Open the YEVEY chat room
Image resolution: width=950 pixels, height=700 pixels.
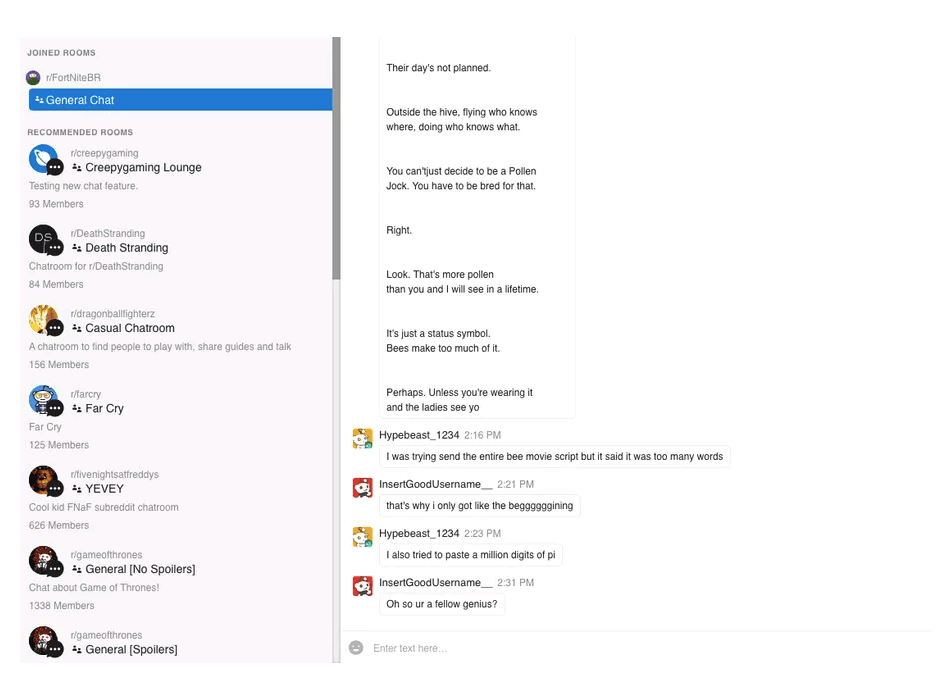coord(104,488)
